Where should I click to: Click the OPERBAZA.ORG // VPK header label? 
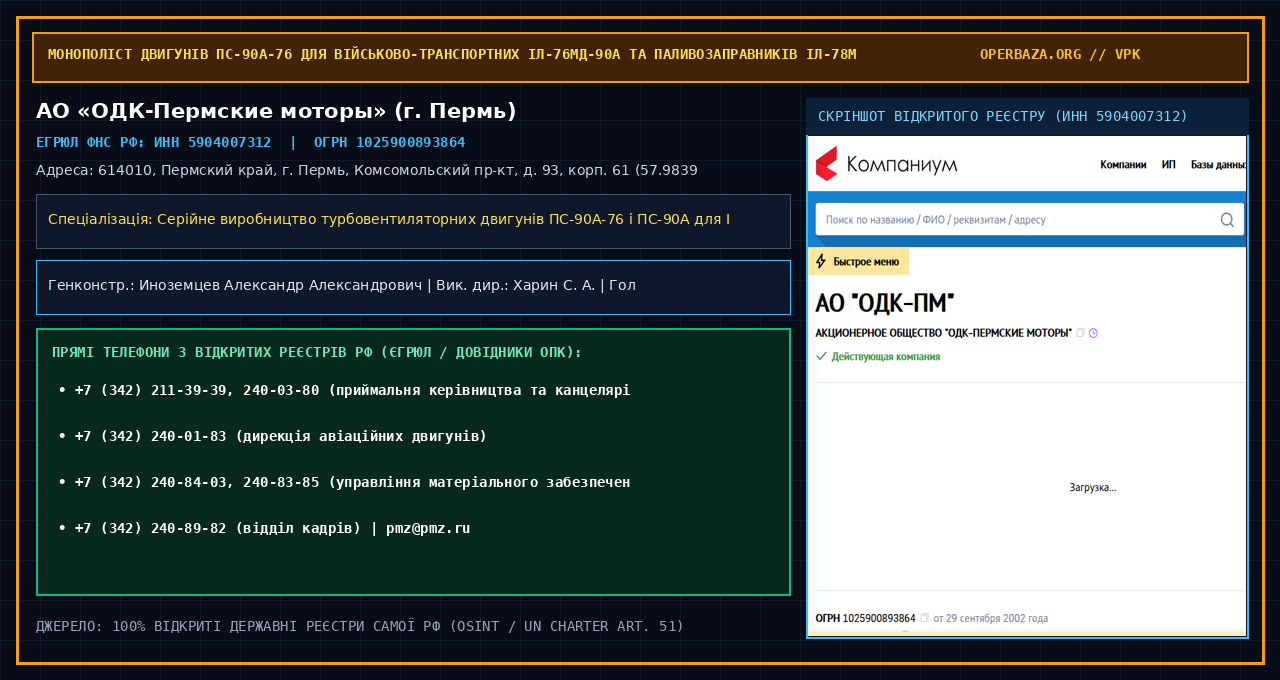pyautogui.click(x=1060, y=54)
